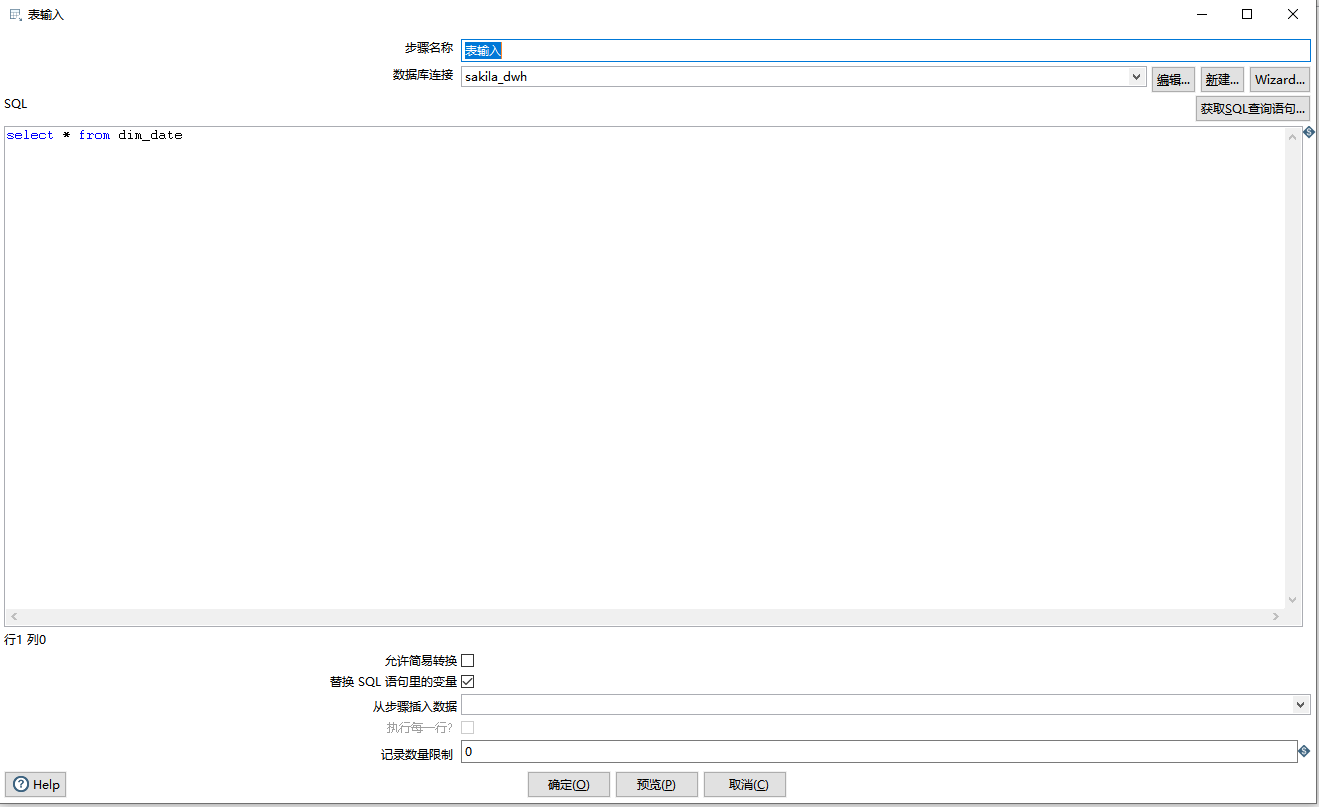Click 新建 to create a new connection
This screenshot has width=1319, height=807.
(1222, 78)
